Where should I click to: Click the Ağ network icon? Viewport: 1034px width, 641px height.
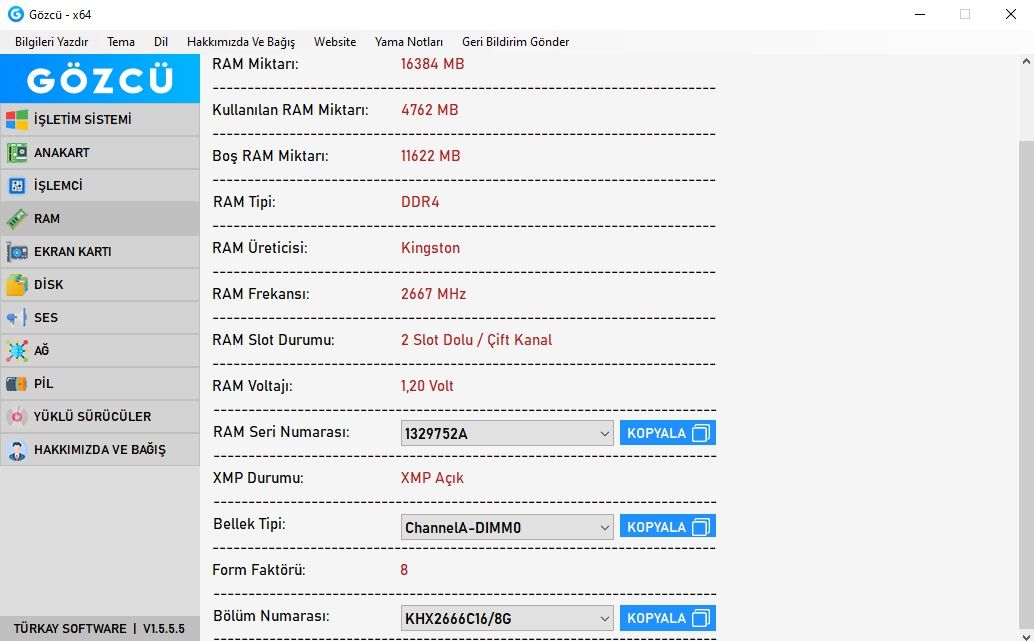click(x=17, y=351)
